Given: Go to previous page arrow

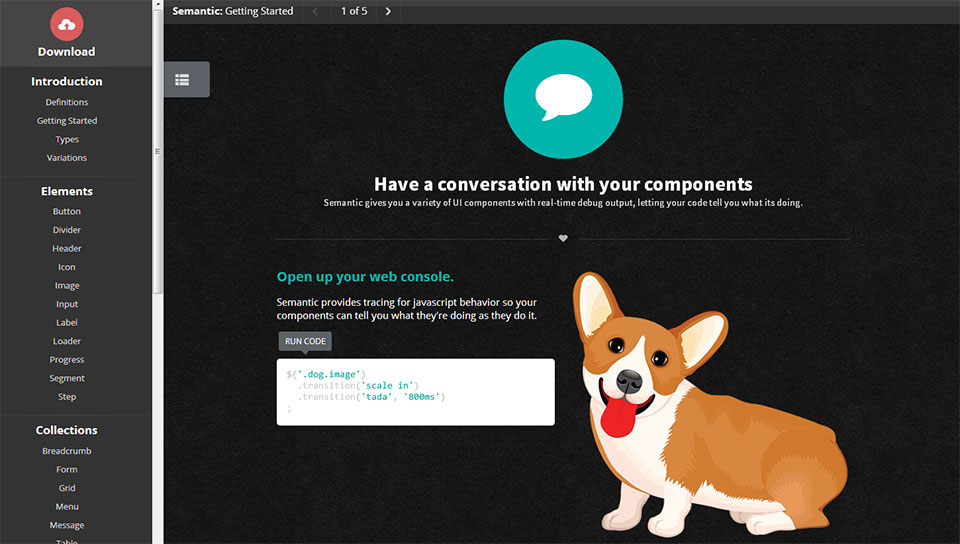Looking at the screenshot, I should coord(315,11).
